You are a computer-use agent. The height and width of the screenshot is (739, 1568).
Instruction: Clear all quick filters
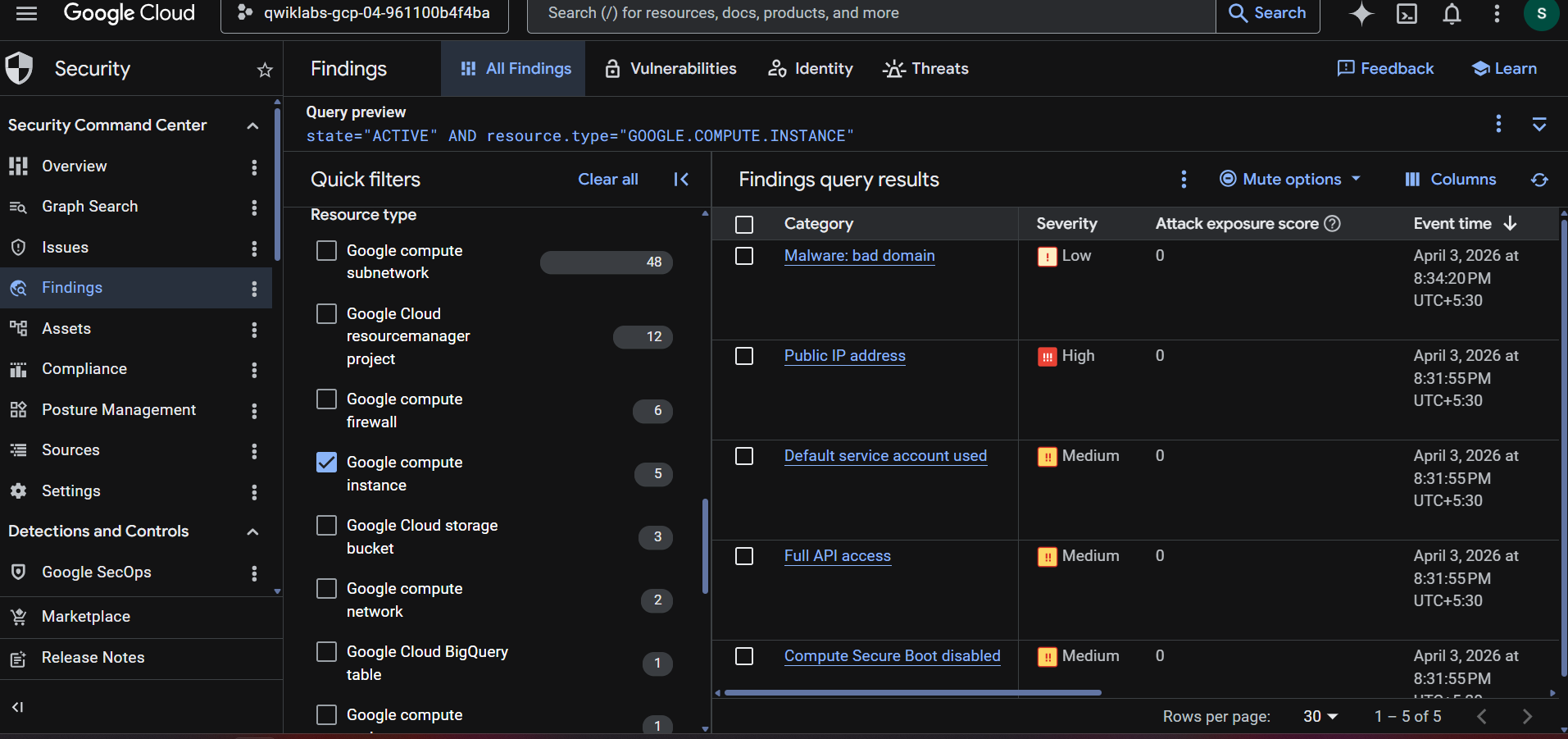click(608, 180)
